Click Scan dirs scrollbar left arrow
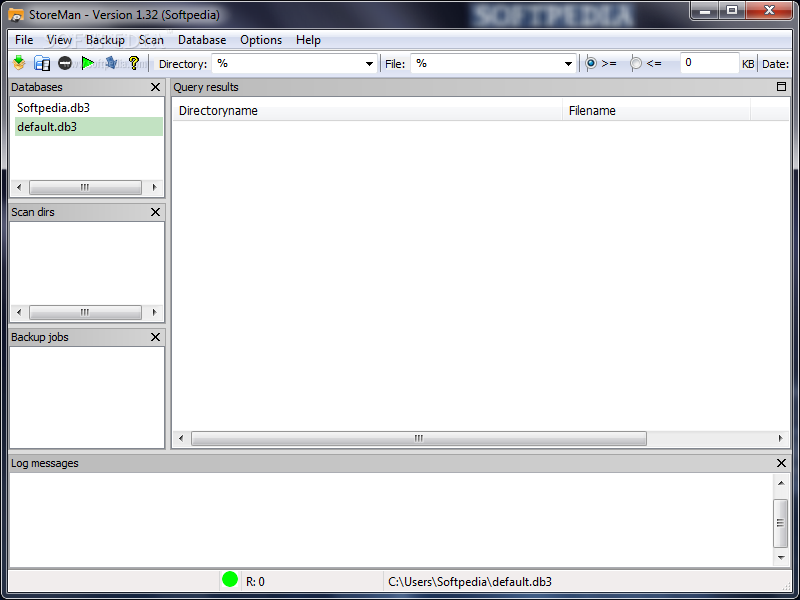 tap(19, 312)
